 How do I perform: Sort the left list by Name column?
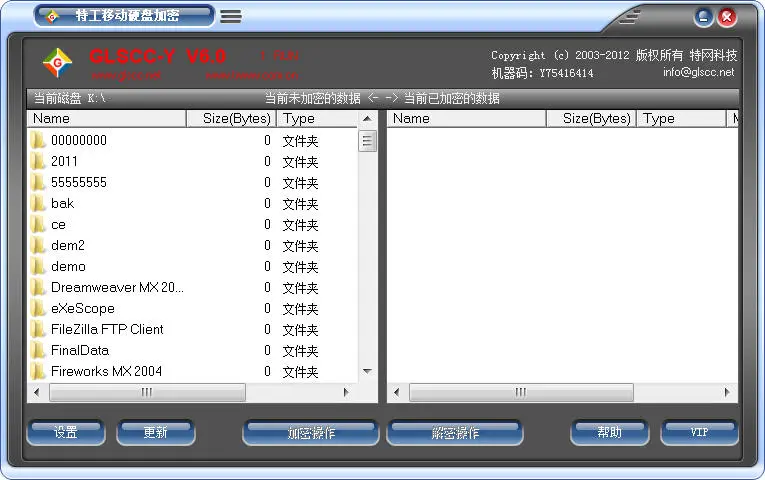click(106, 118)
